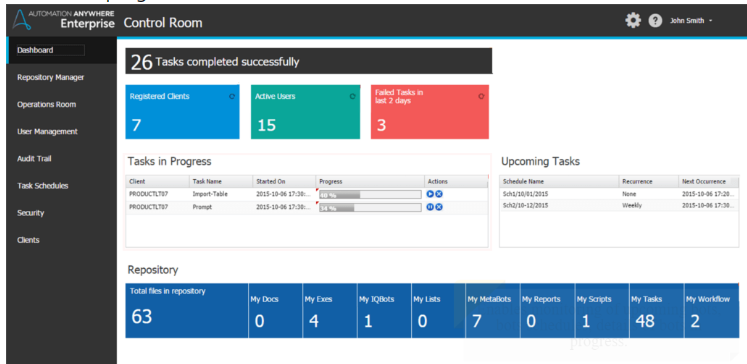Refresh the Registered Clients tile
This screenshot has width=747, height=364.
click(x=232, y=96)
